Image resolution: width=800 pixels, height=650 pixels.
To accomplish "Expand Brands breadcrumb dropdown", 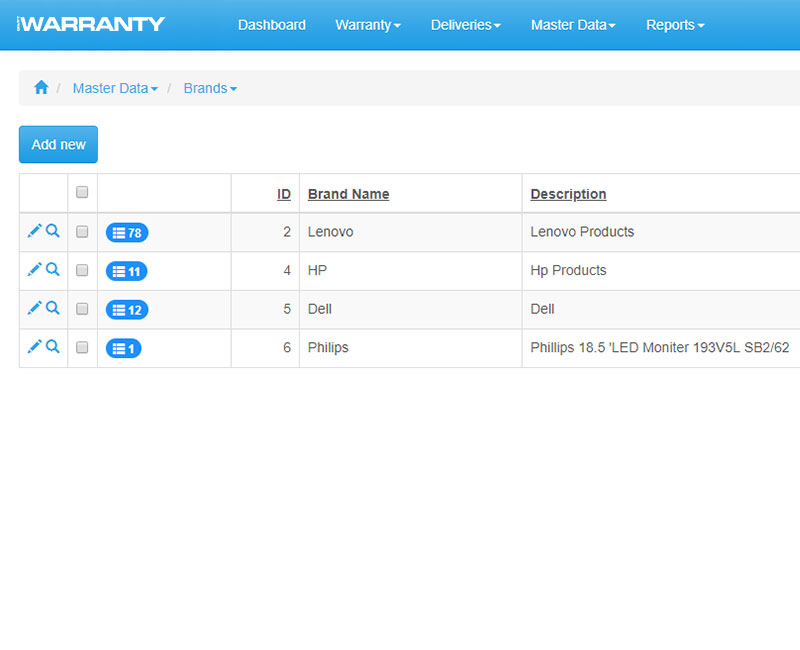I will coord(210,88).
